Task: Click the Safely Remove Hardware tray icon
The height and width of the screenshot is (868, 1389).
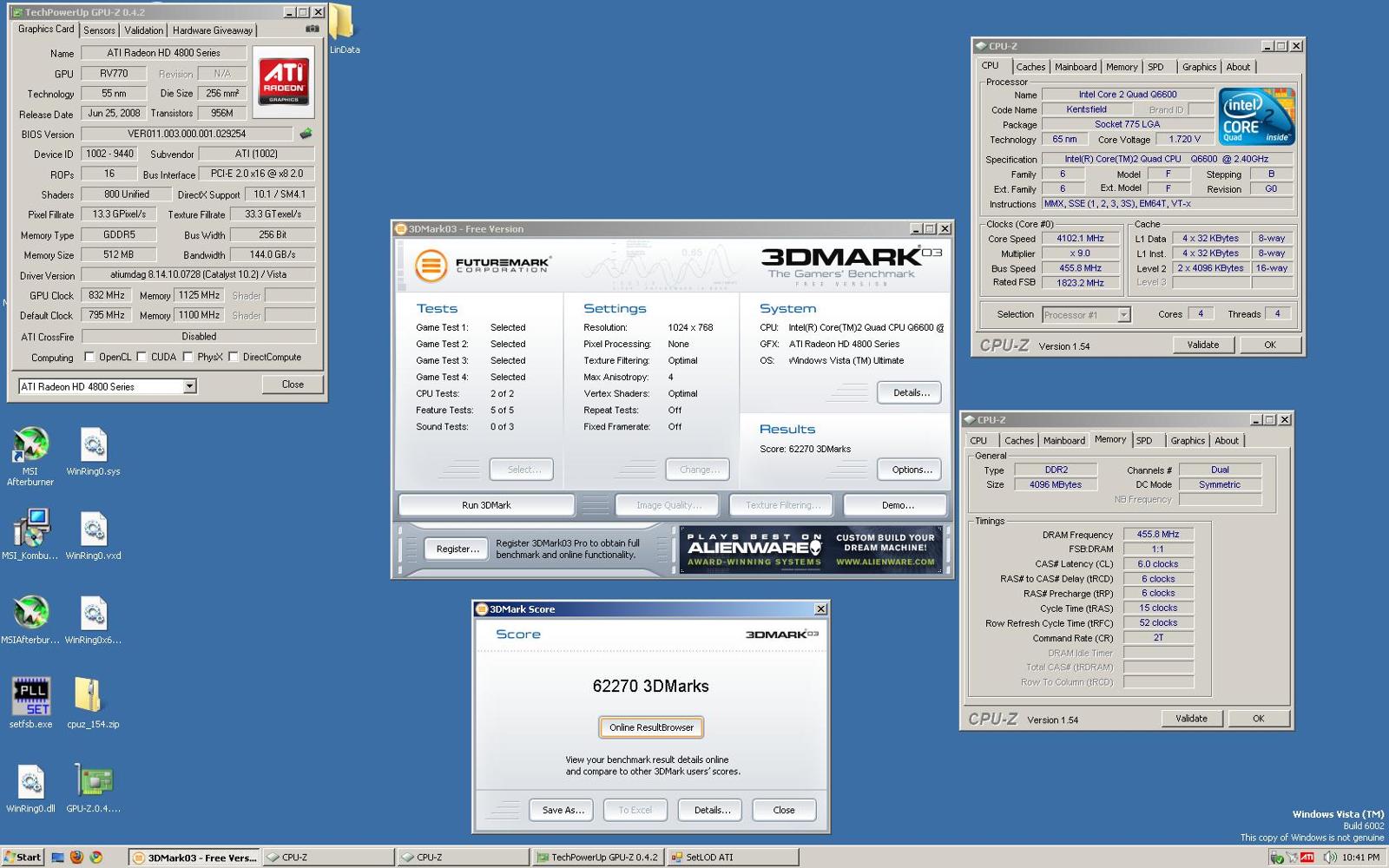Action: pos(1276,858)
